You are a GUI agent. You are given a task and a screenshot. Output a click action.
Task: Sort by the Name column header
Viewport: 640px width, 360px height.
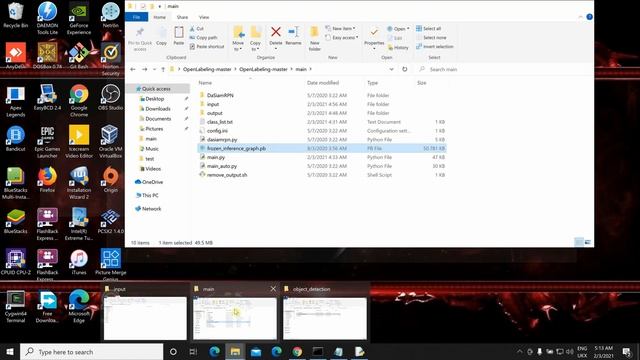point(205,83)
